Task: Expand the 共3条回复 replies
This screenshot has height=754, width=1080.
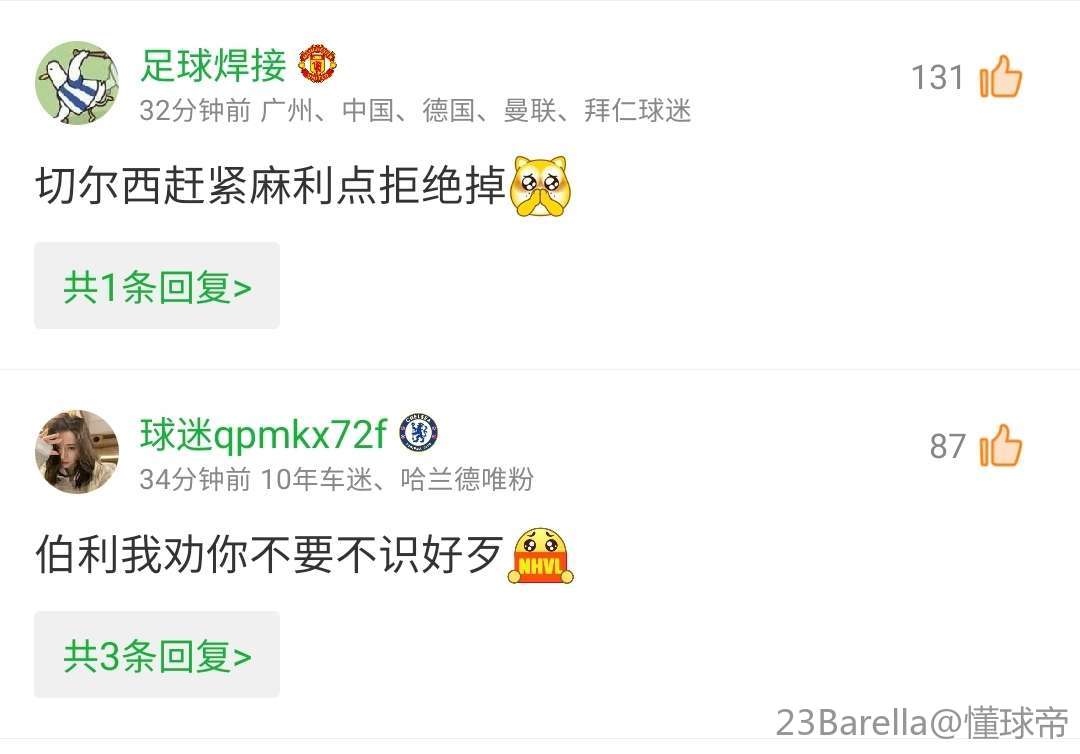Action: click(x=157, y=655)
